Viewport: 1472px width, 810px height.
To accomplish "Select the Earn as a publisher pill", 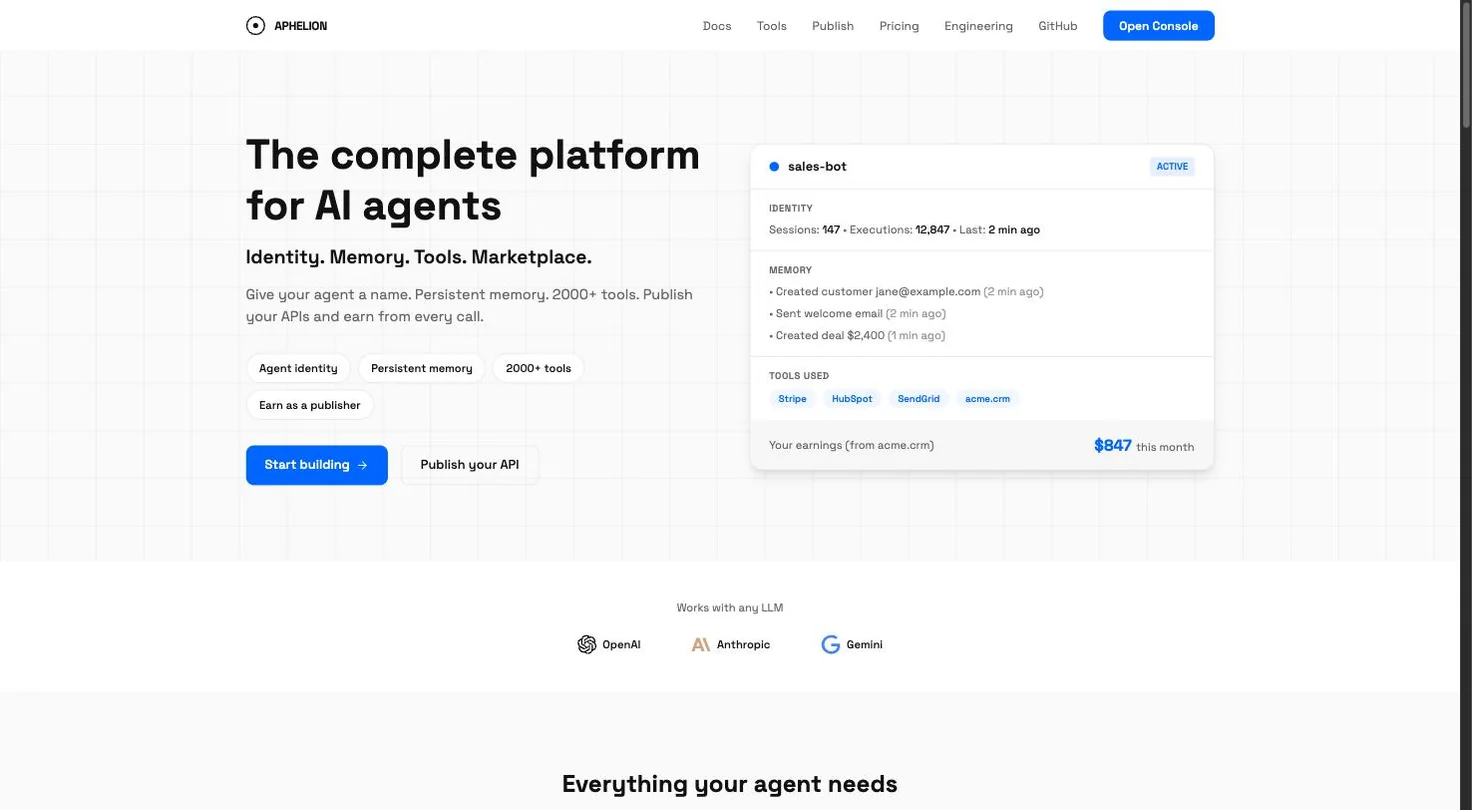I will point(309,405).
